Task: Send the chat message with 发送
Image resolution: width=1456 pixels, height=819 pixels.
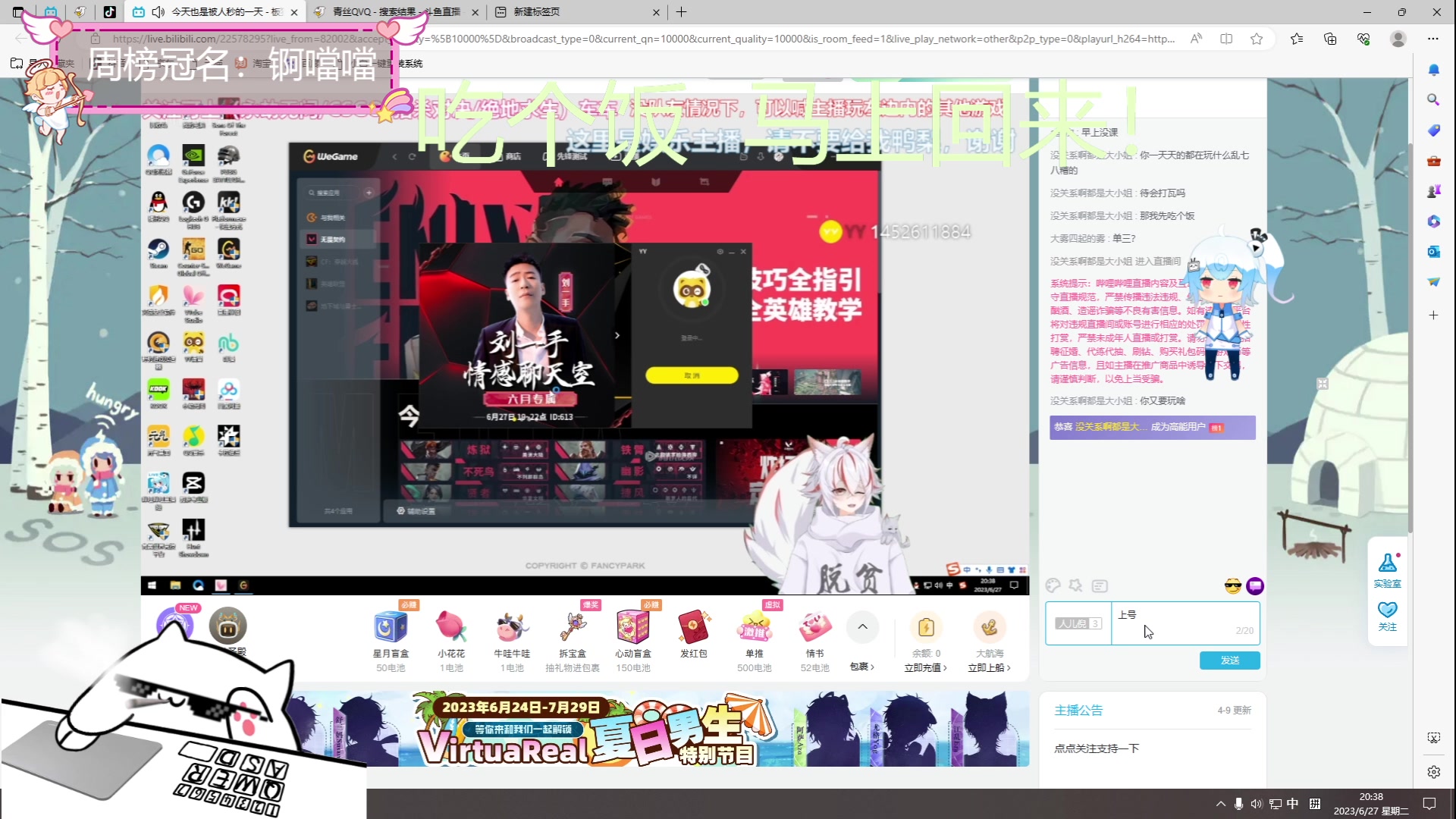Action: pyautogui.click(x=1229, y=661)
